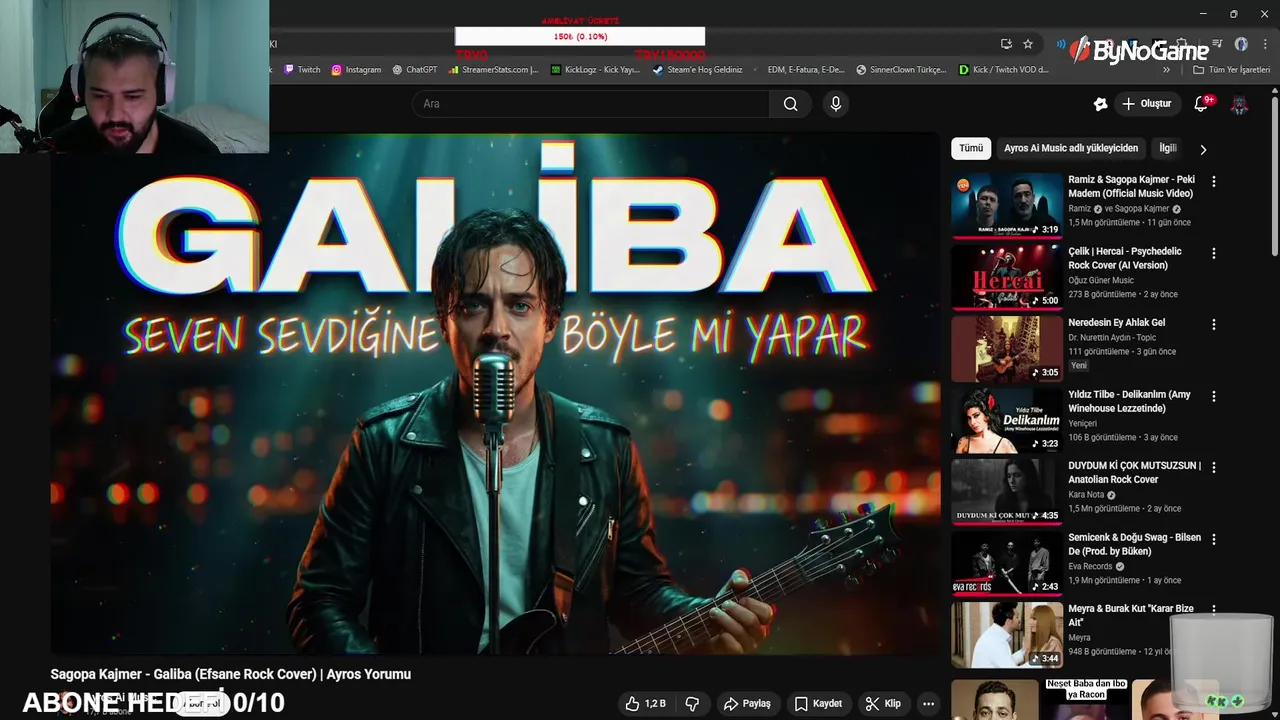Expand hidden bookmarks with double chevron

[1166, 70]
